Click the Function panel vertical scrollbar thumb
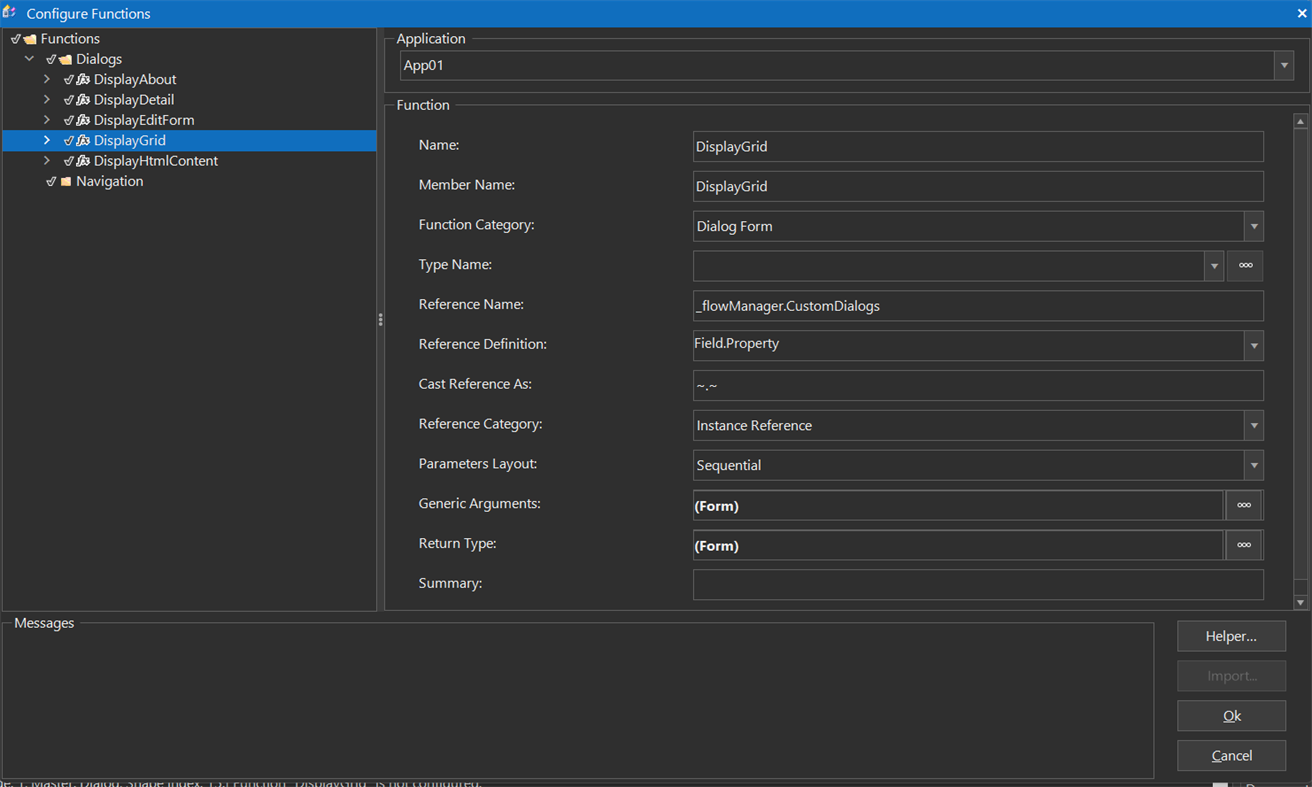Image resolution: width=1312 pixels, height=787 pixels. click(1300, 354)
